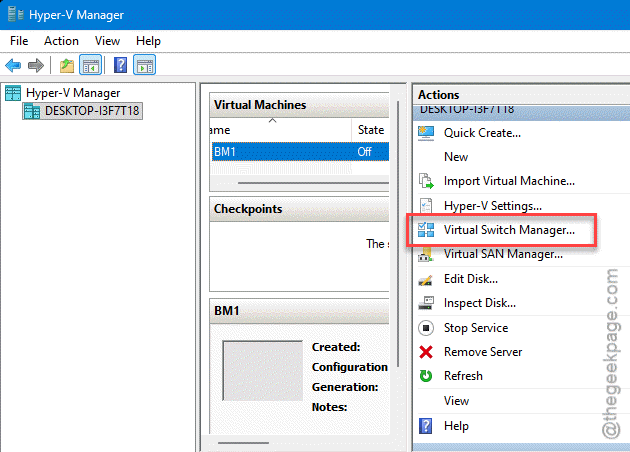The width and height of the screenshot is (630, 452).
Task: Sort by the State column header
Action: click(371, 130)
